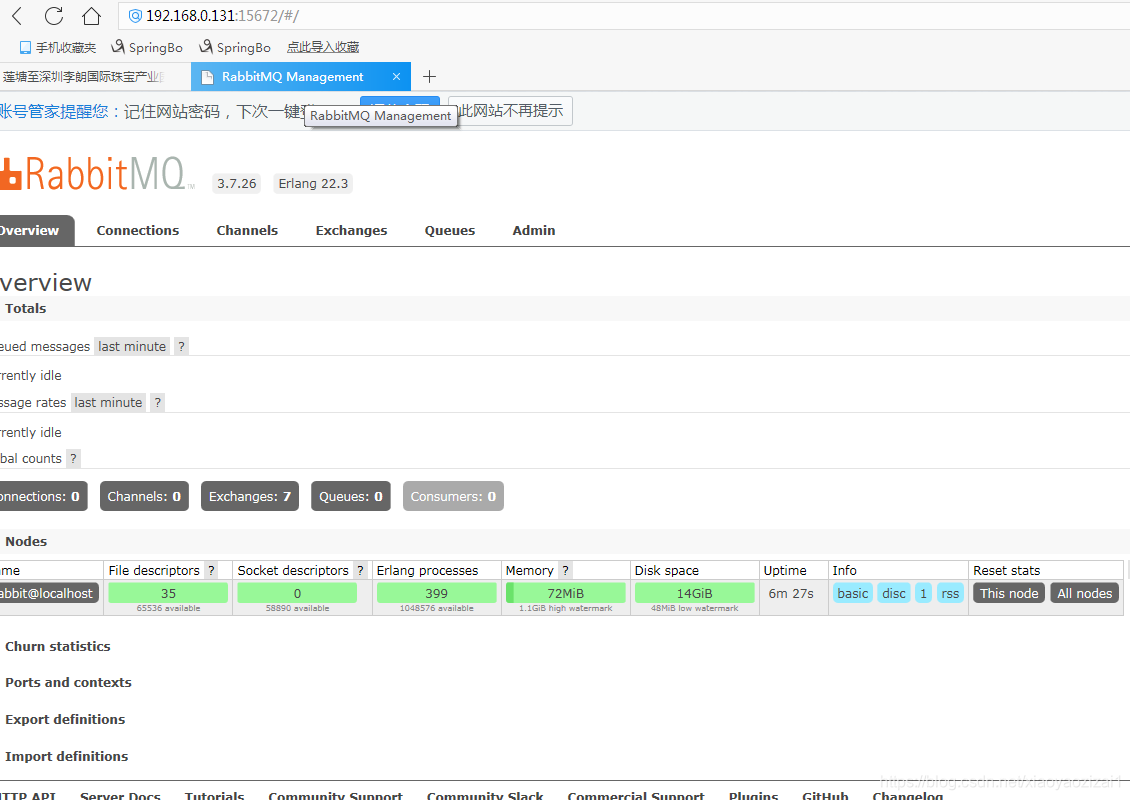Image resolution: width=1130 pixels, height=800 pixels.
Task: Click the 点此导入收藏 link
Action: coord(323,48)
